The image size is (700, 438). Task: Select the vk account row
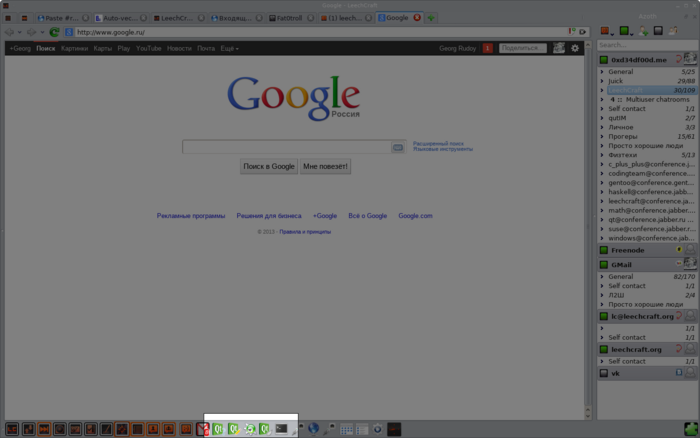647,373
